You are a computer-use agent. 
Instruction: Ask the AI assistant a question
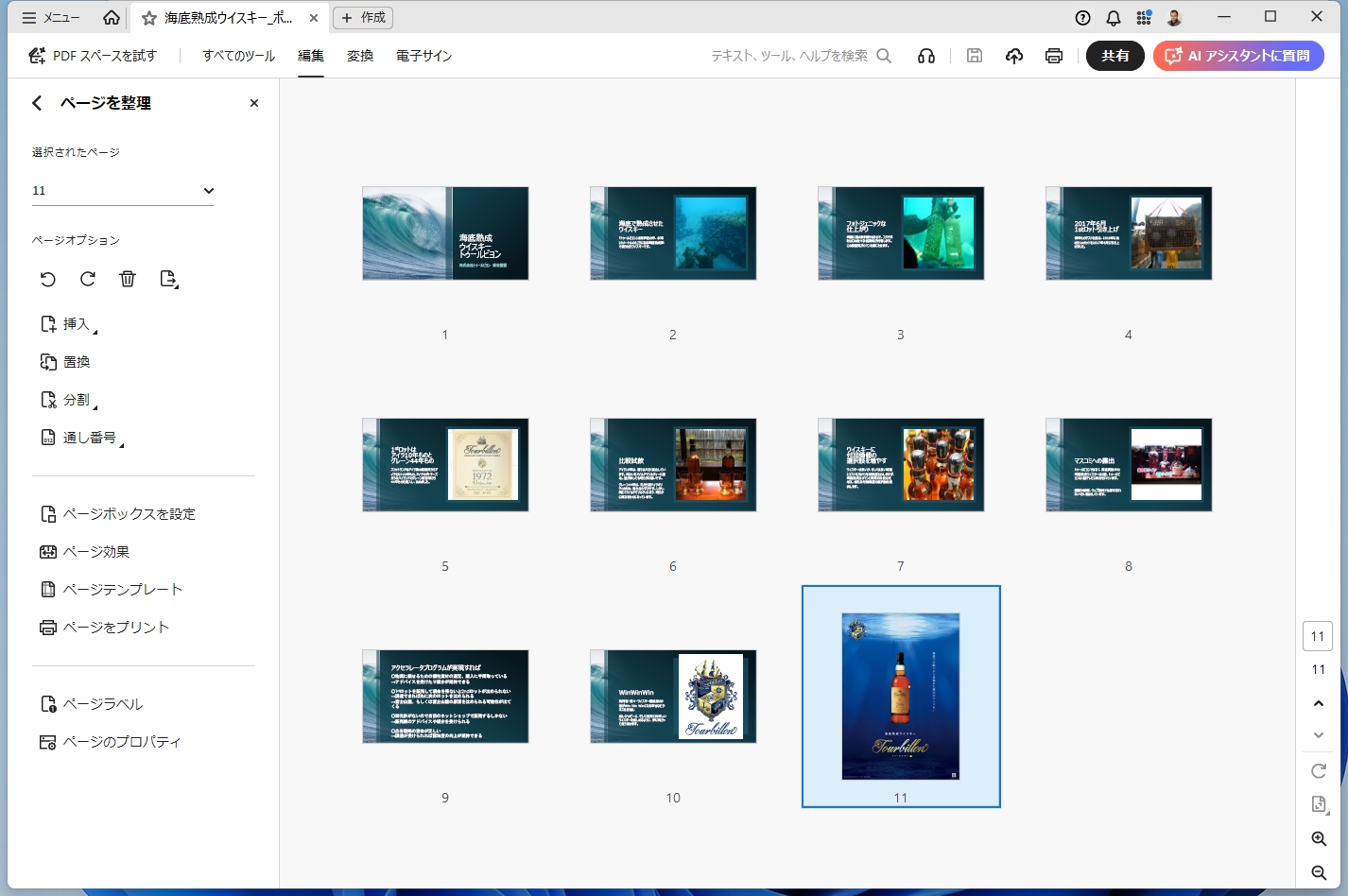[x=1238, y=56]
